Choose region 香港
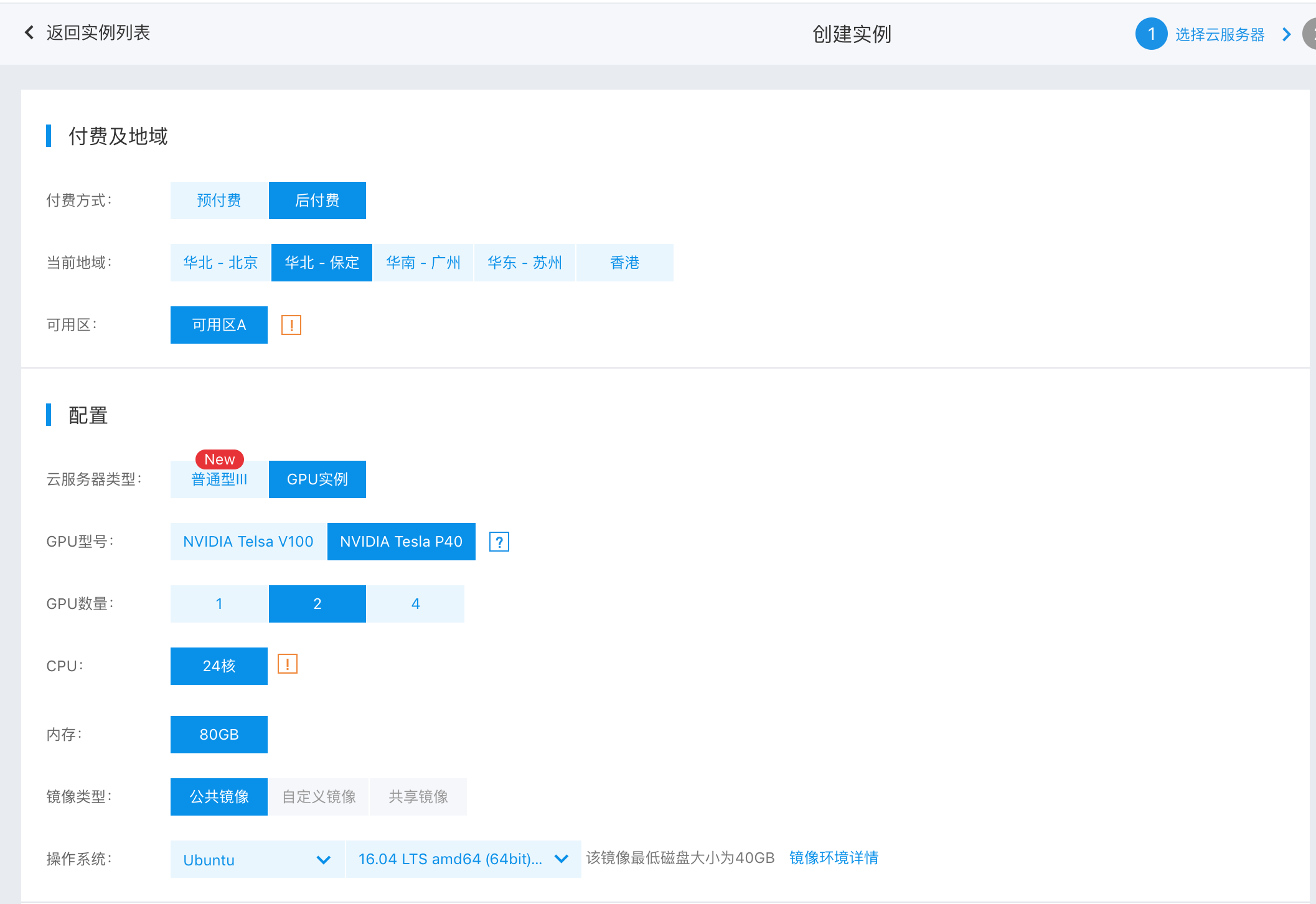 tap(625, 263)
